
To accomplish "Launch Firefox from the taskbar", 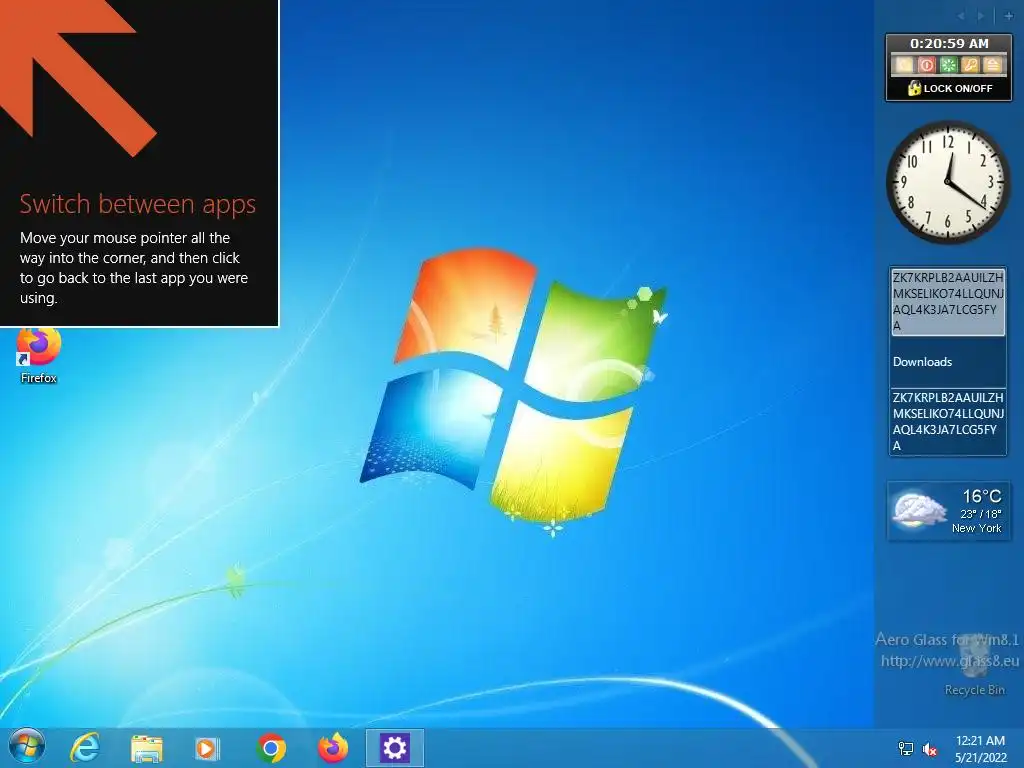I will coord(333,748).
